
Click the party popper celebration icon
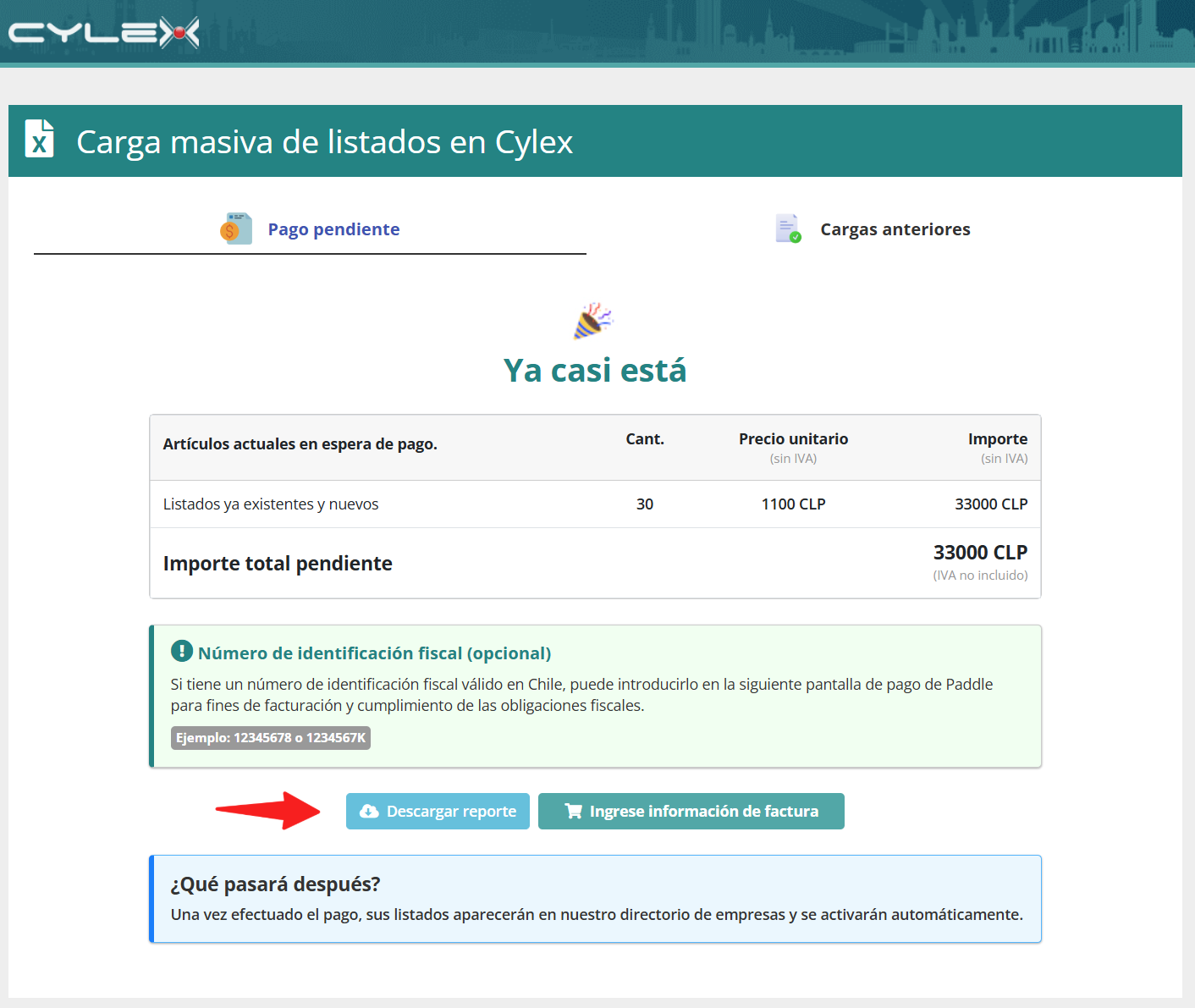pyautogui.click(x=592, y=321)
